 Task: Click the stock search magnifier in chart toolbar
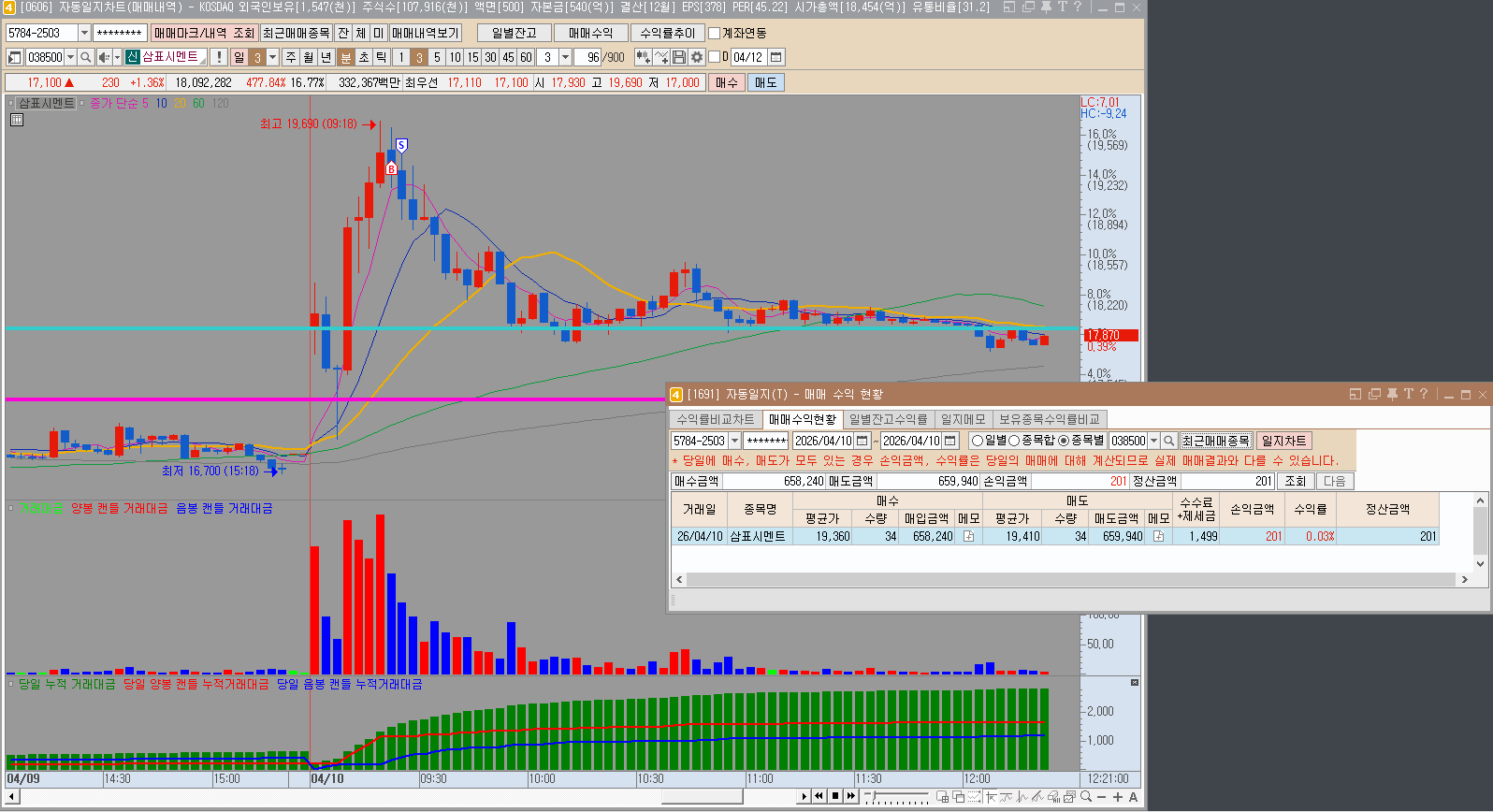(x=86, y=57)
